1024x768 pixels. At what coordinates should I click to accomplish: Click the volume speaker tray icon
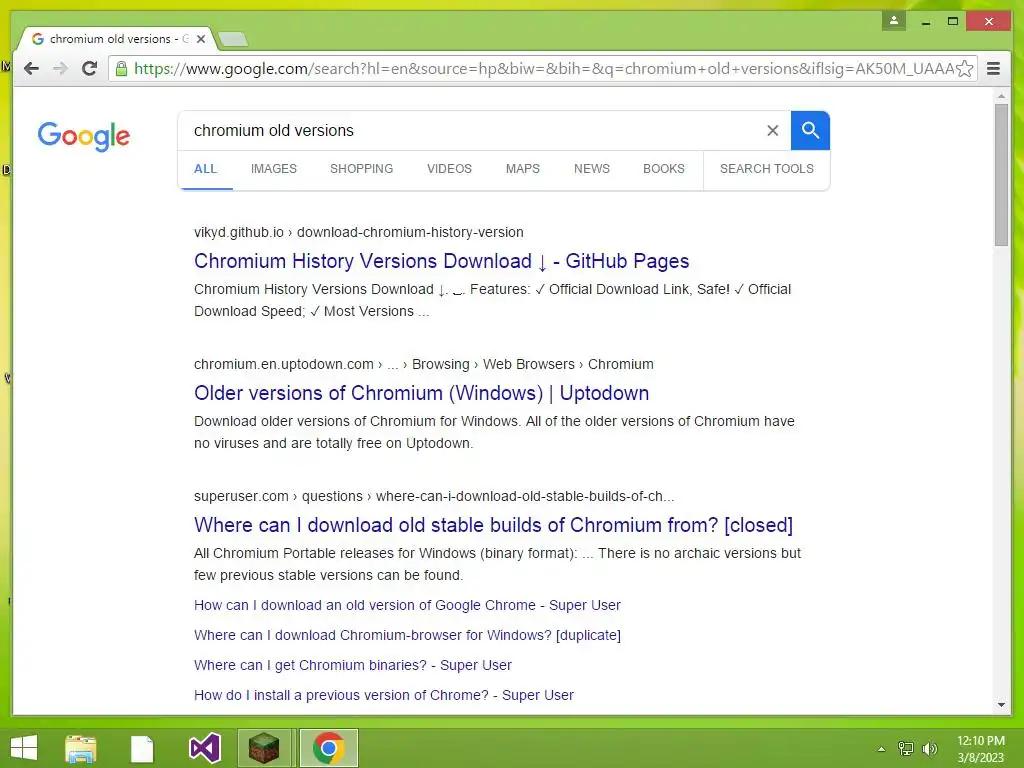(930, 749)
